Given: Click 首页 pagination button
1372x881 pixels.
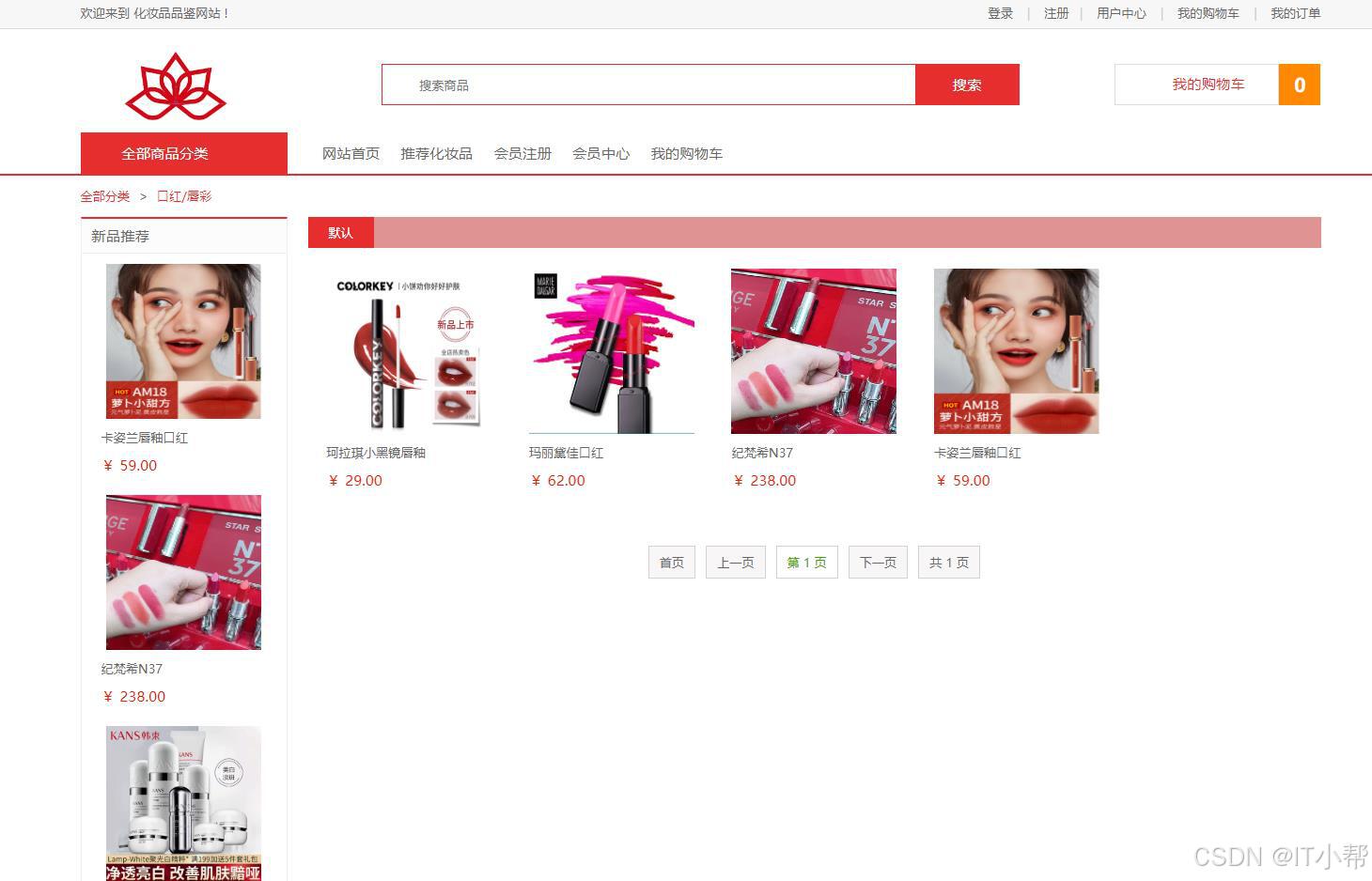Looking at the screenshot, I should 672,562.
